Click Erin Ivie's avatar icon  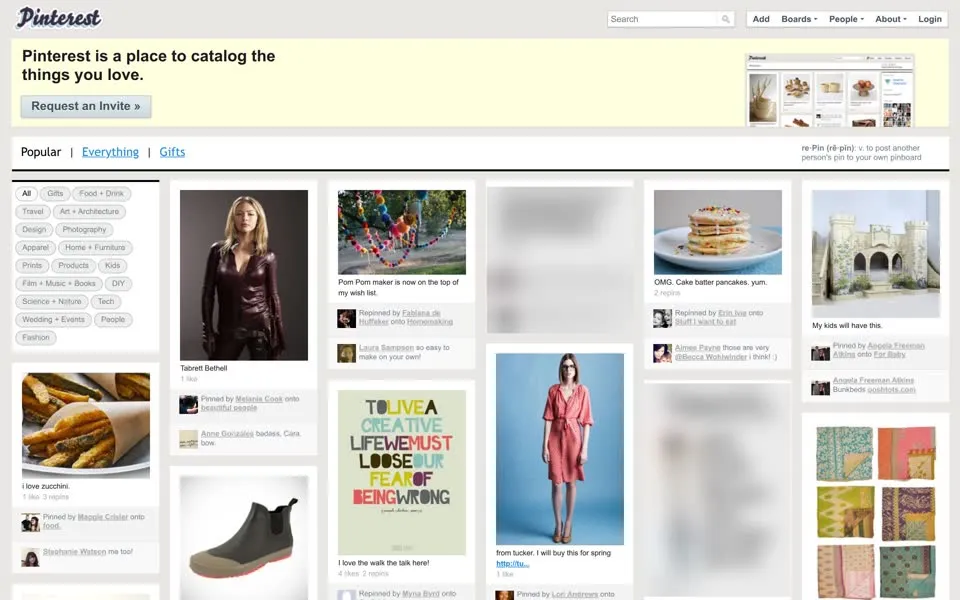[662, 318]
